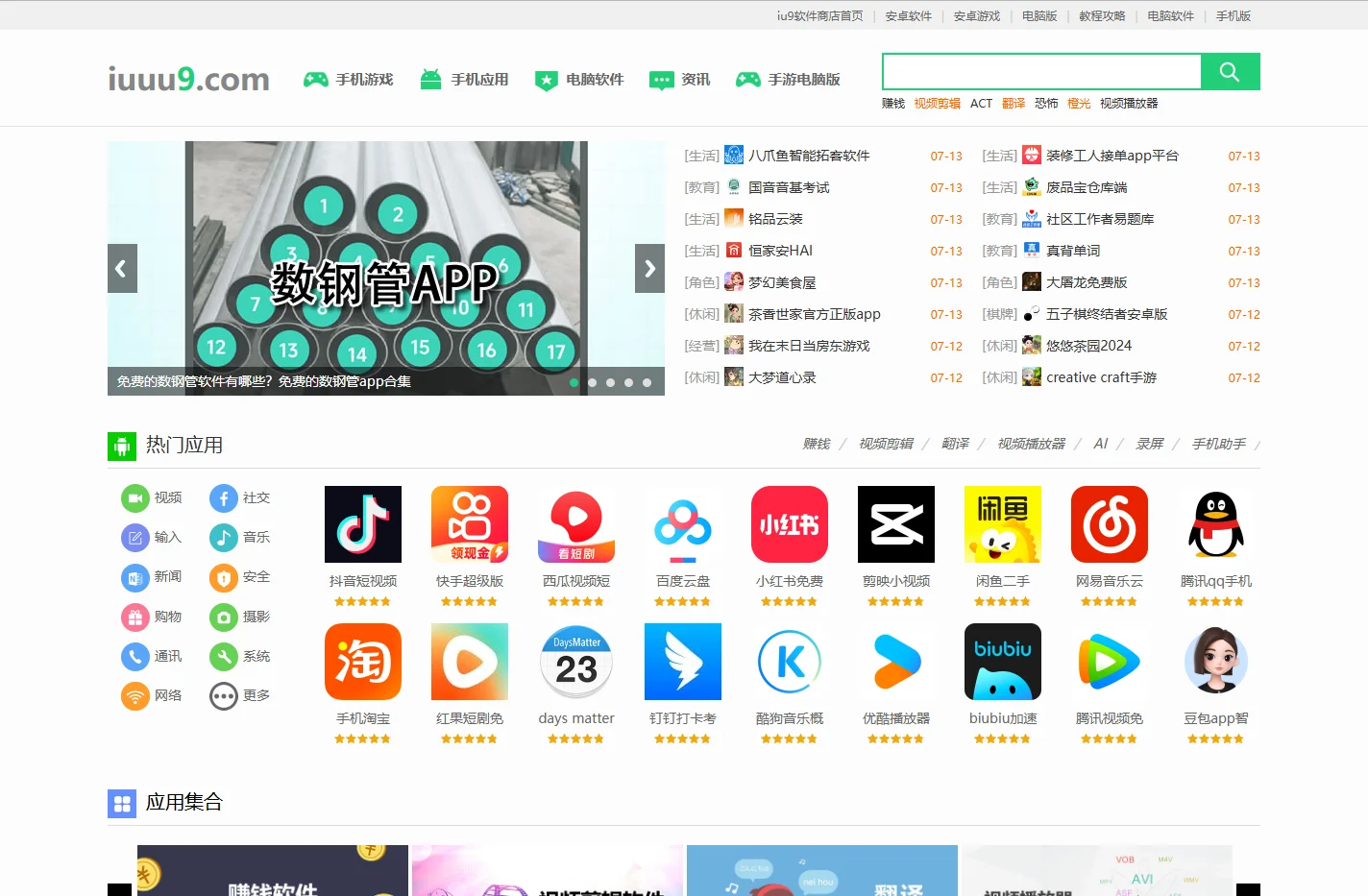
Task: Select the 更多 ellipsis category icon
Action: coord(224,696)
